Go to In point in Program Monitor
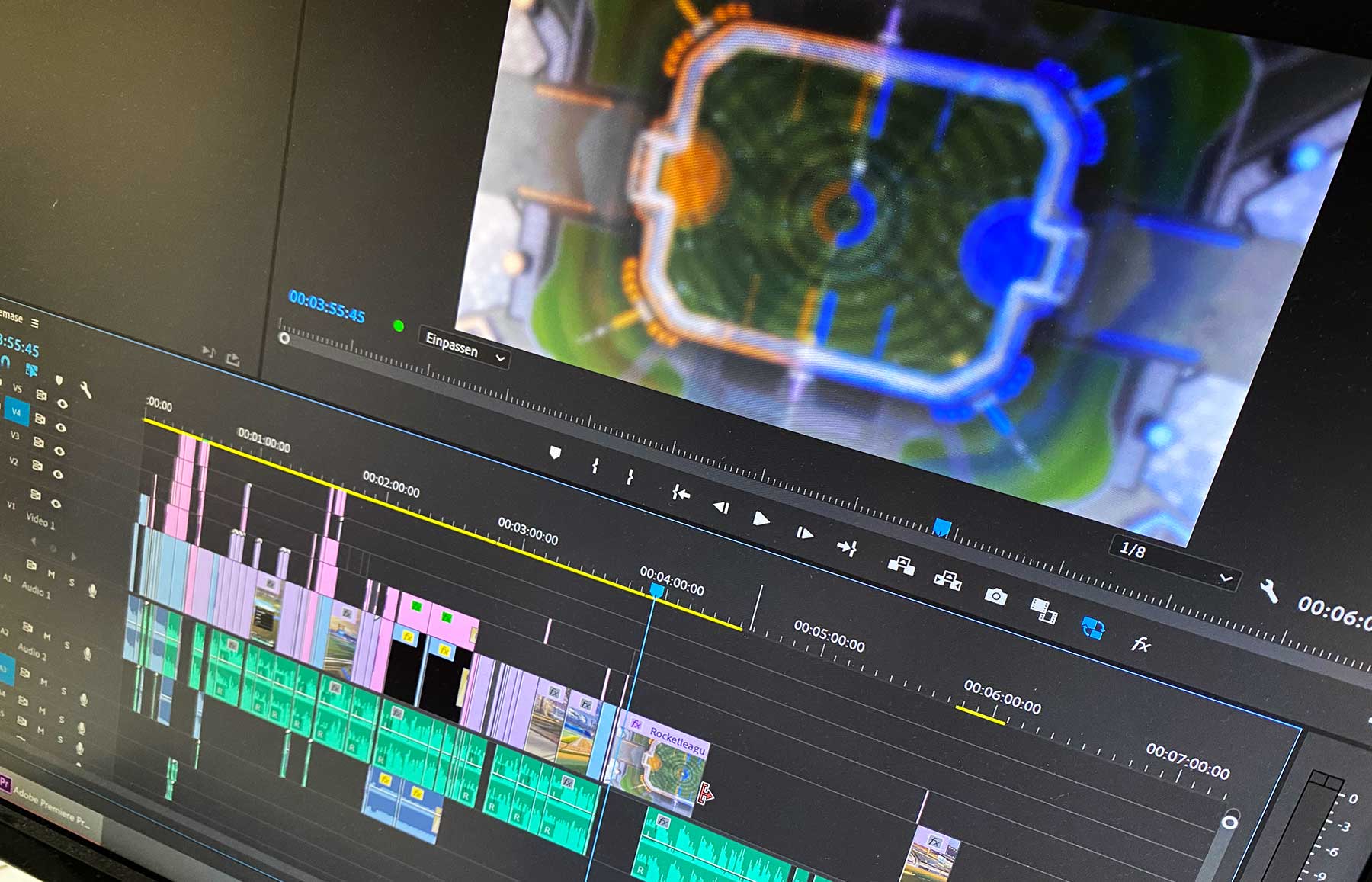 pyautogui.click(x=681, y=494)
